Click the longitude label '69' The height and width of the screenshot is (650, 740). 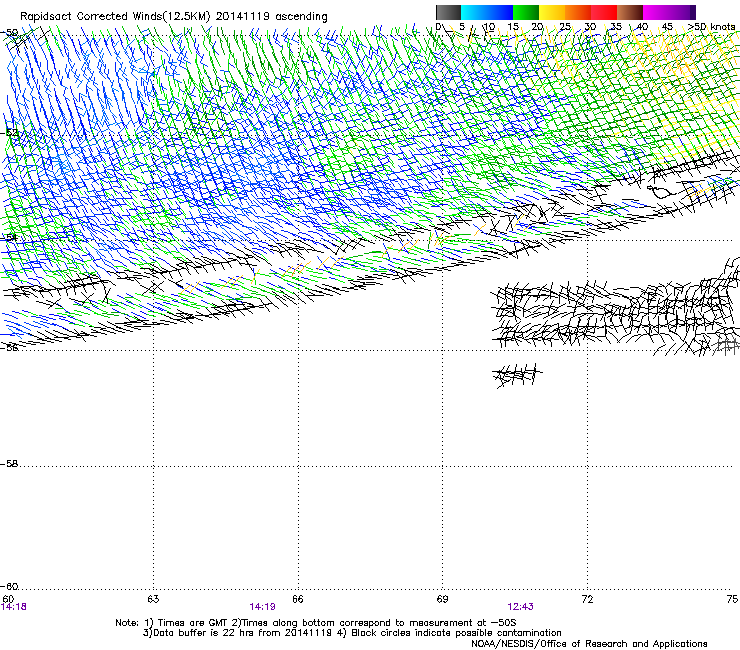[442, 599]
